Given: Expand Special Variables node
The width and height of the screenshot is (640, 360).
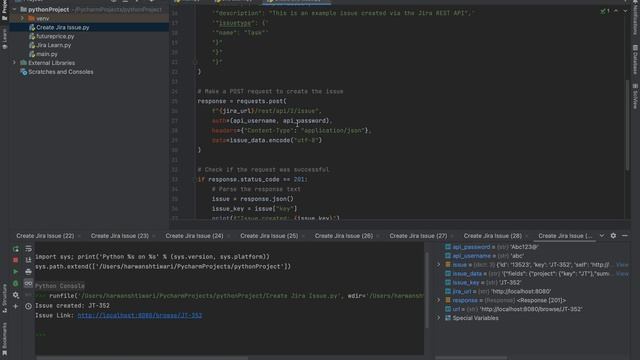Looking at the screenshot, I should click(439, 318).
